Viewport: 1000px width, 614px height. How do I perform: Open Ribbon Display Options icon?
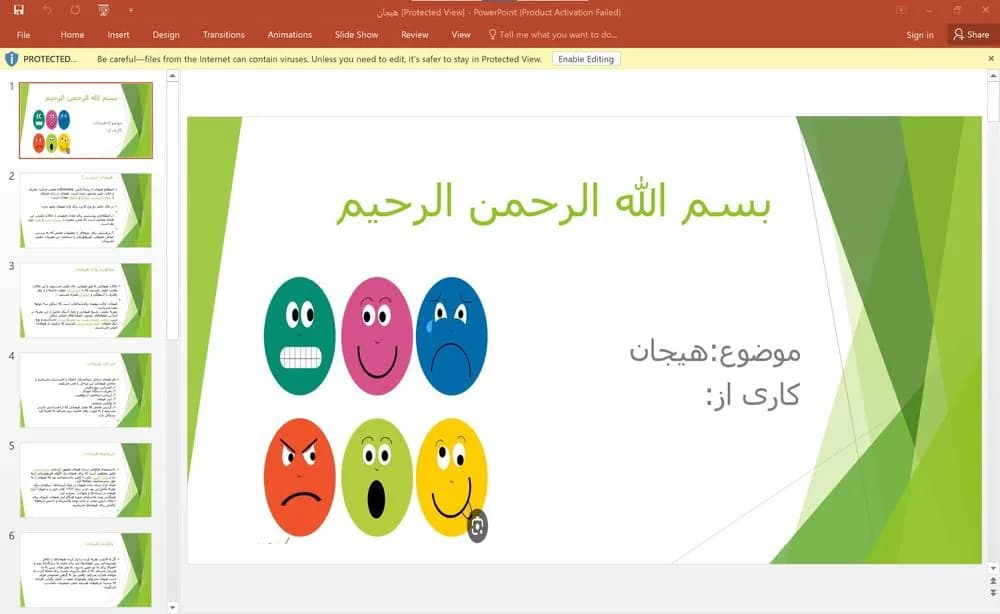pyautogui.click(x=901, y=10)
